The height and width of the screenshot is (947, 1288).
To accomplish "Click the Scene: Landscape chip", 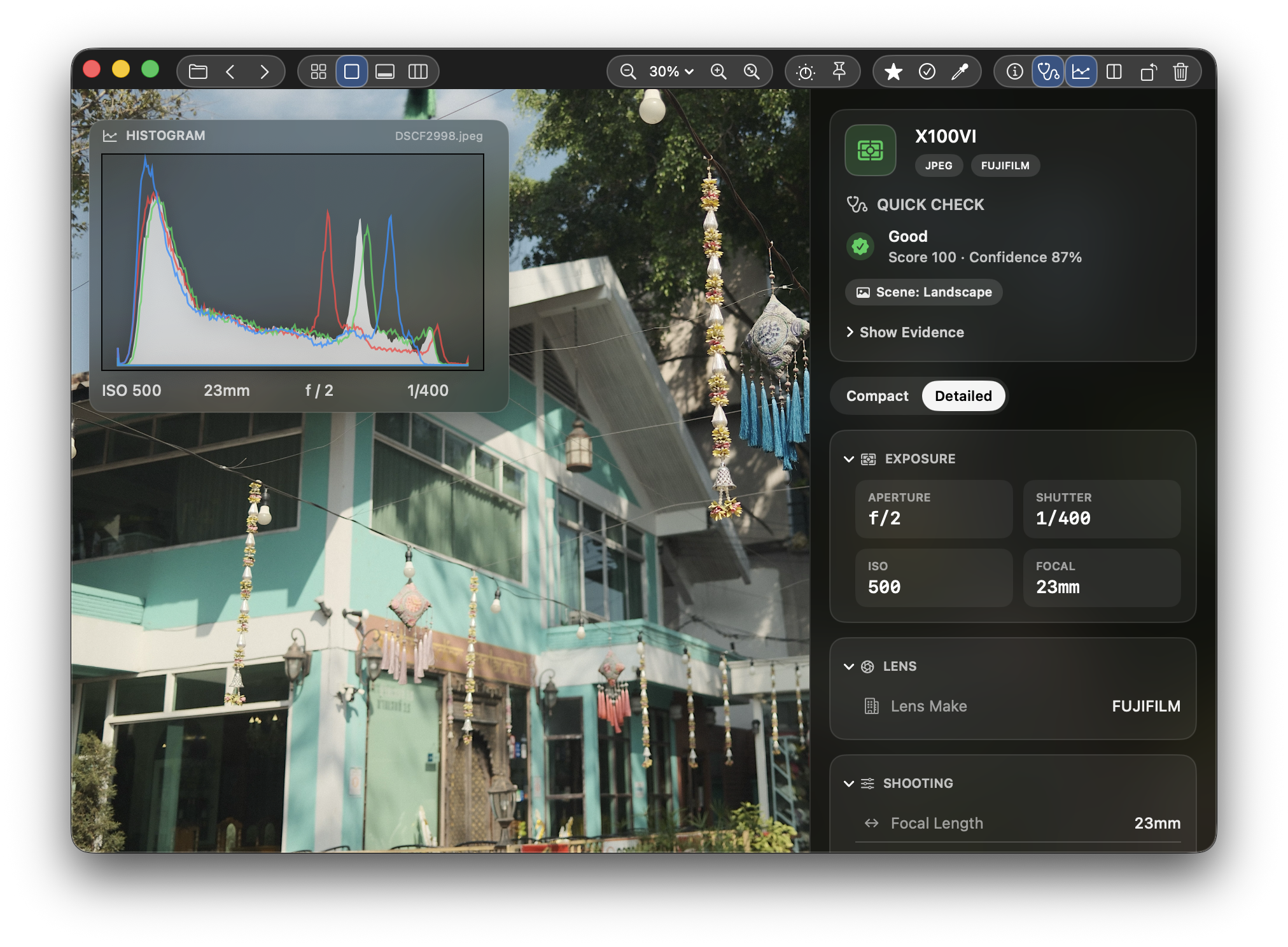I will 923,292.
